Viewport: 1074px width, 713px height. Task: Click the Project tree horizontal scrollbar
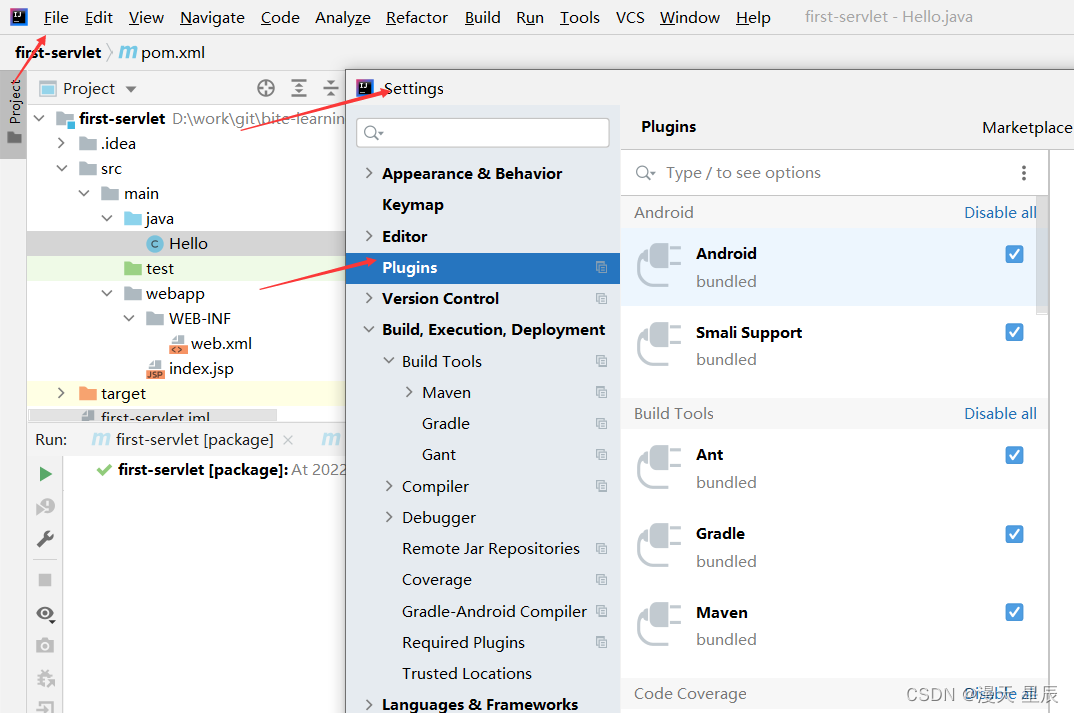153,415
